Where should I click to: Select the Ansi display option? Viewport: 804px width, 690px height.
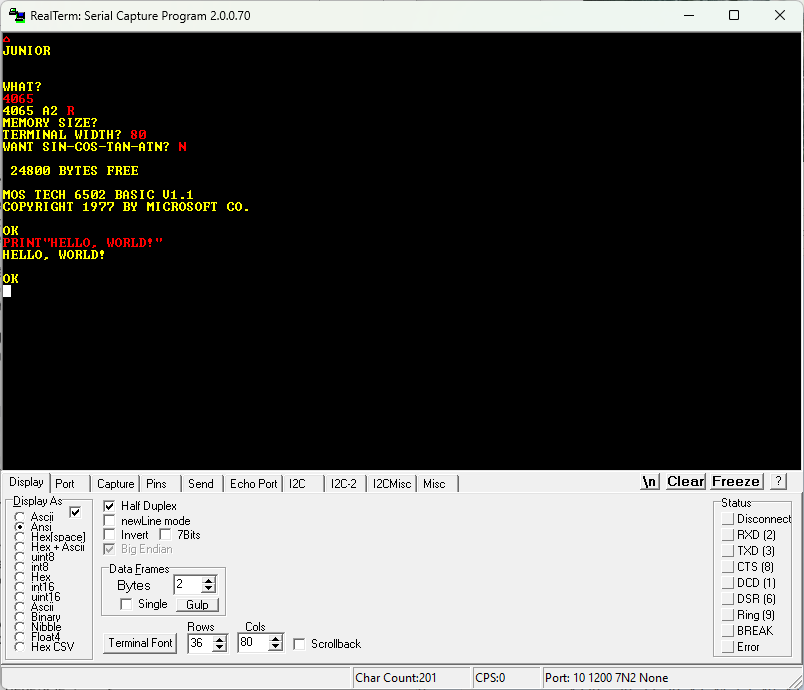click(x=19, y=527)
